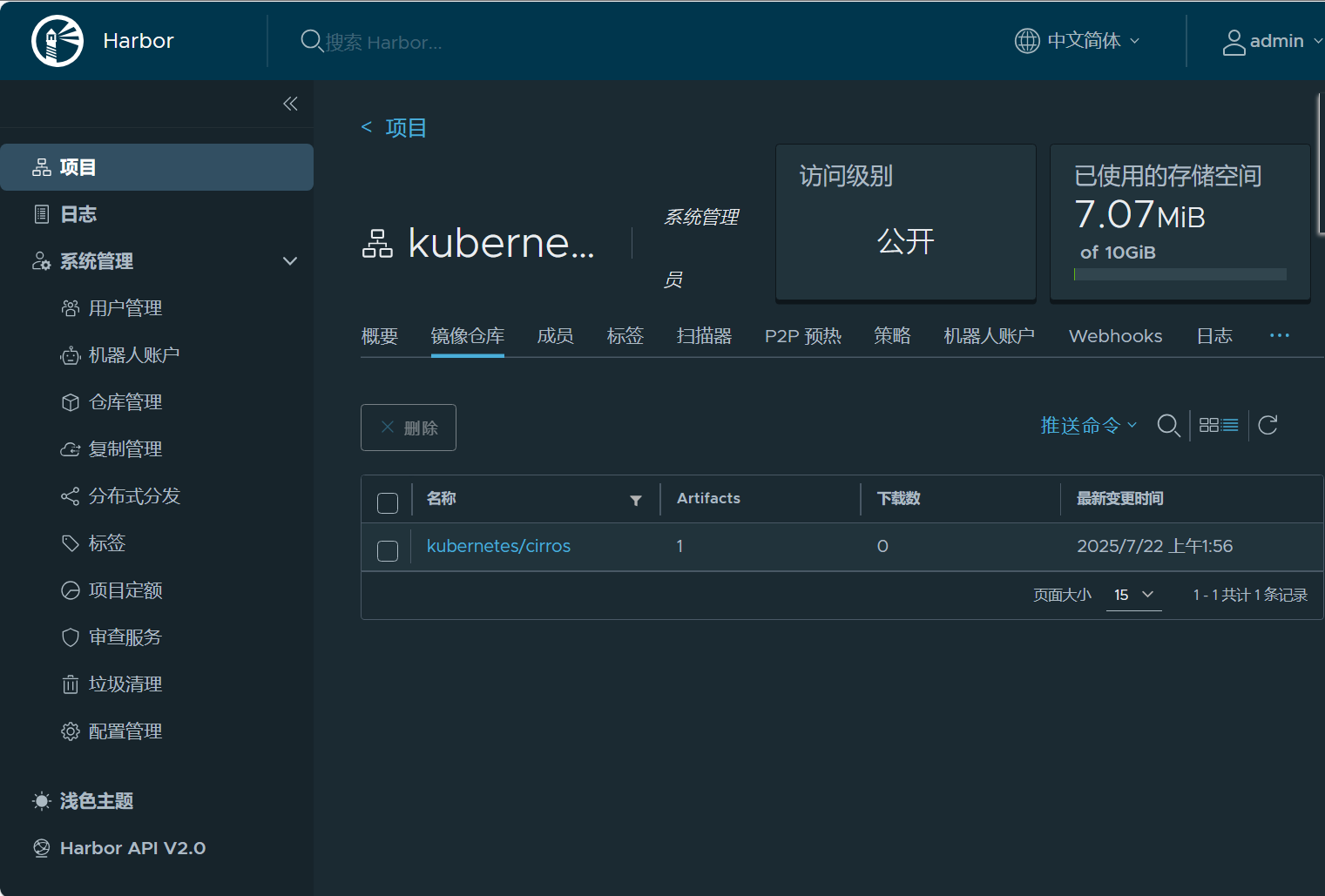This screenshot has height=896, width=1325.
Task: Click the Harbor API V2.0 icon
Action: [42, 848]
